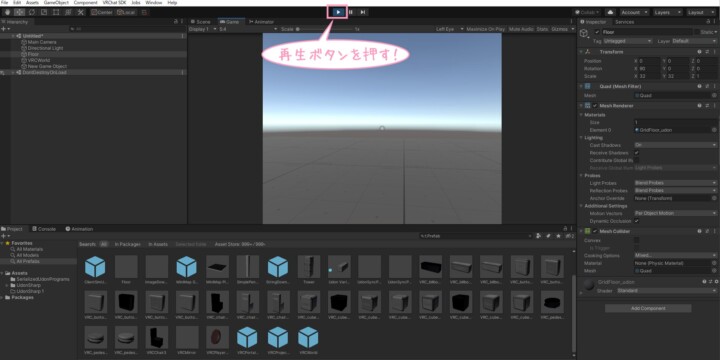Toggle the grid snapping icon
720x360 pixels.
coord(144,12)
